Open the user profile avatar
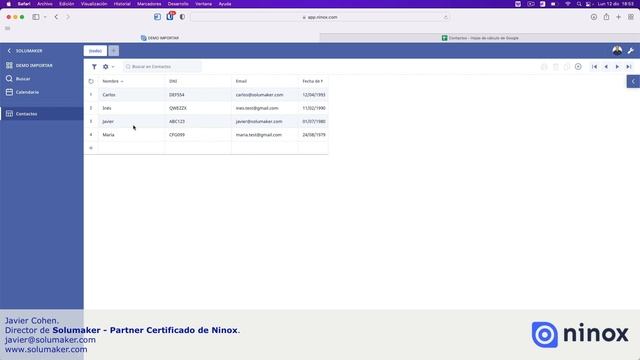The height and width of the screenshot is (360, 640). click(x=617, y=51)
